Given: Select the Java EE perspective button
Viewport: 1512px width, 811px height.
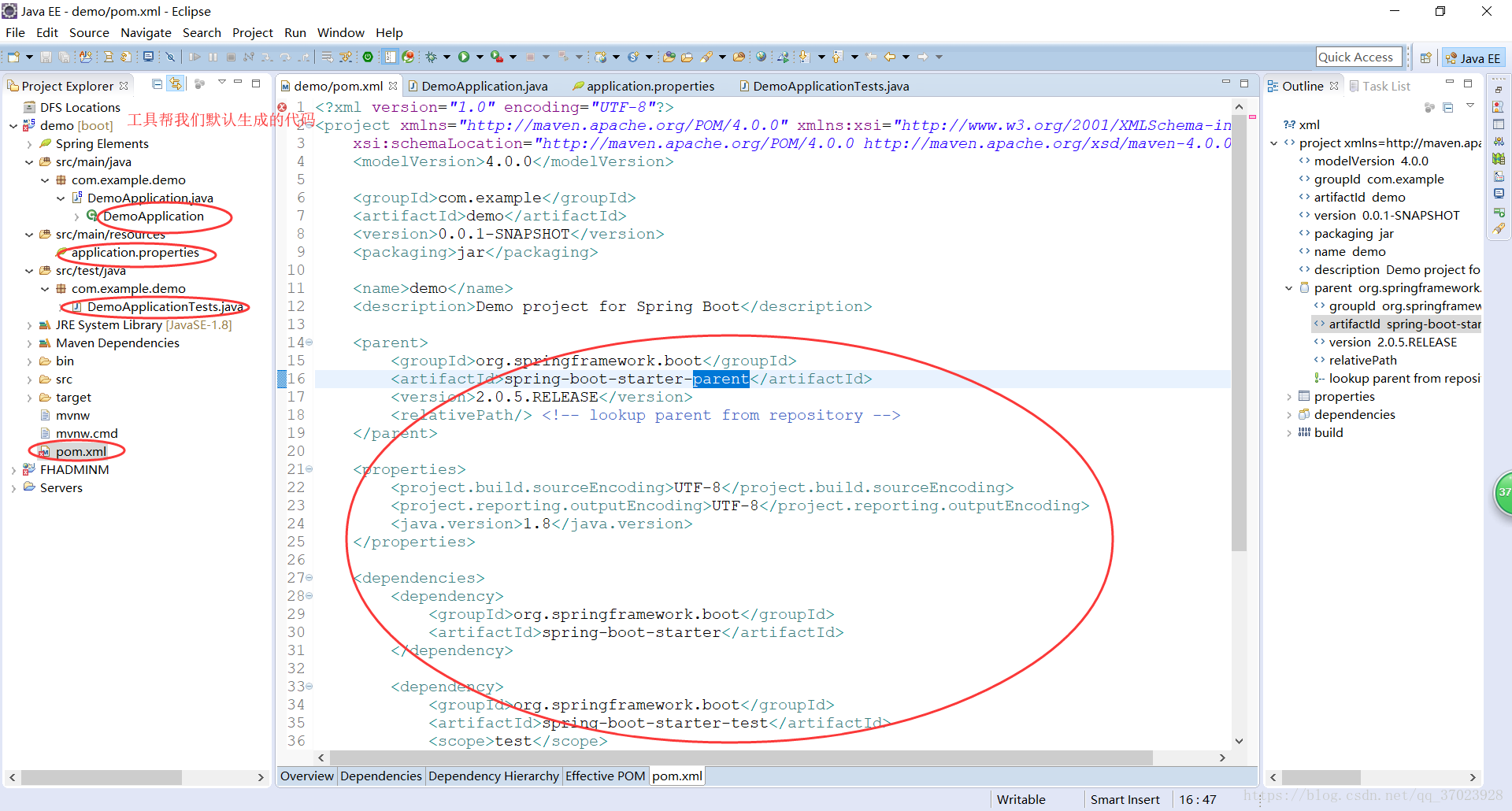Looking at the screenshot, I should pyautogui.click(x=1473, y=57).
